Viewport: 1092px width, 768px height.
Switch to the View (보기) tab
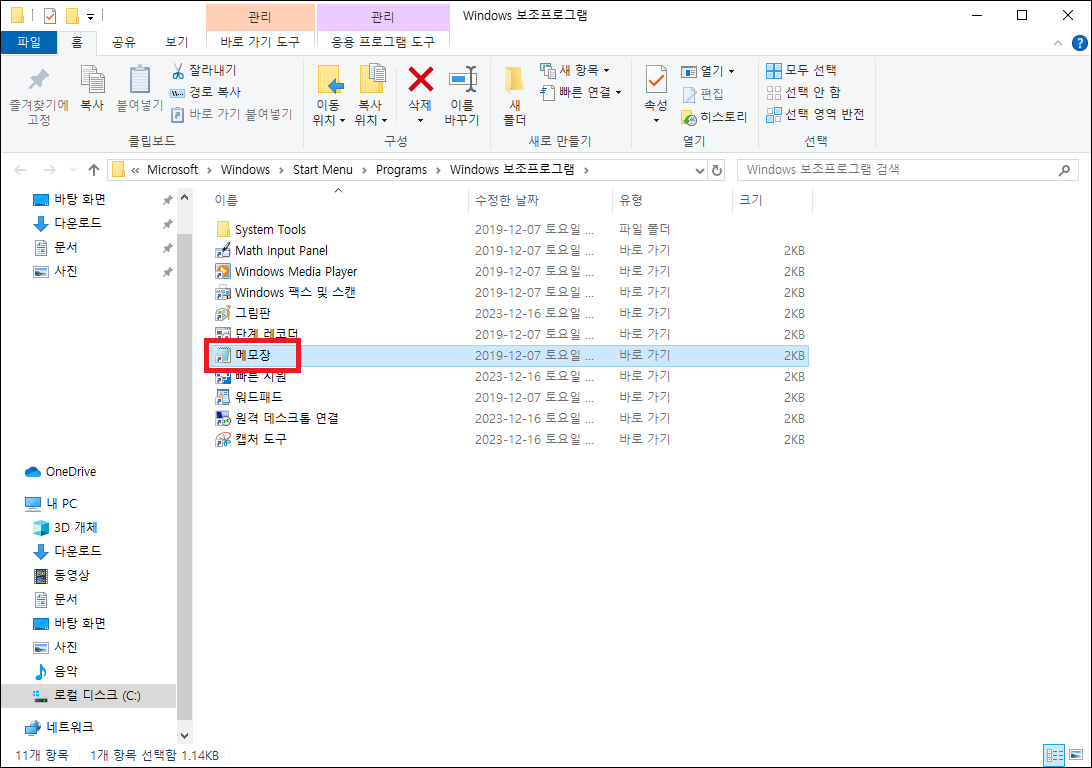point(177,42)
